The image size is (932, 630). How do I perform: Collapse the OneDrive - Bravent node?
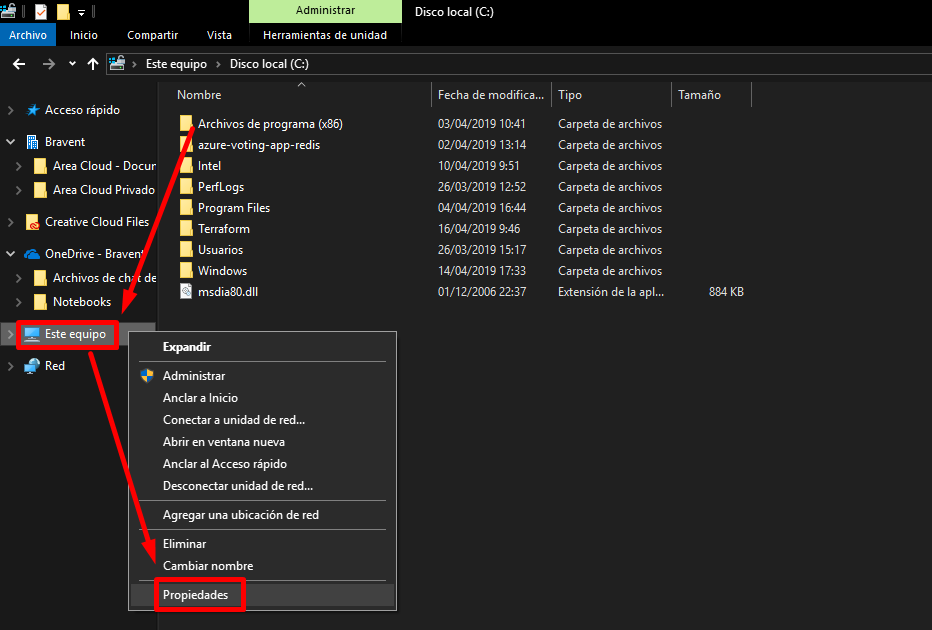tap(10, 254)
